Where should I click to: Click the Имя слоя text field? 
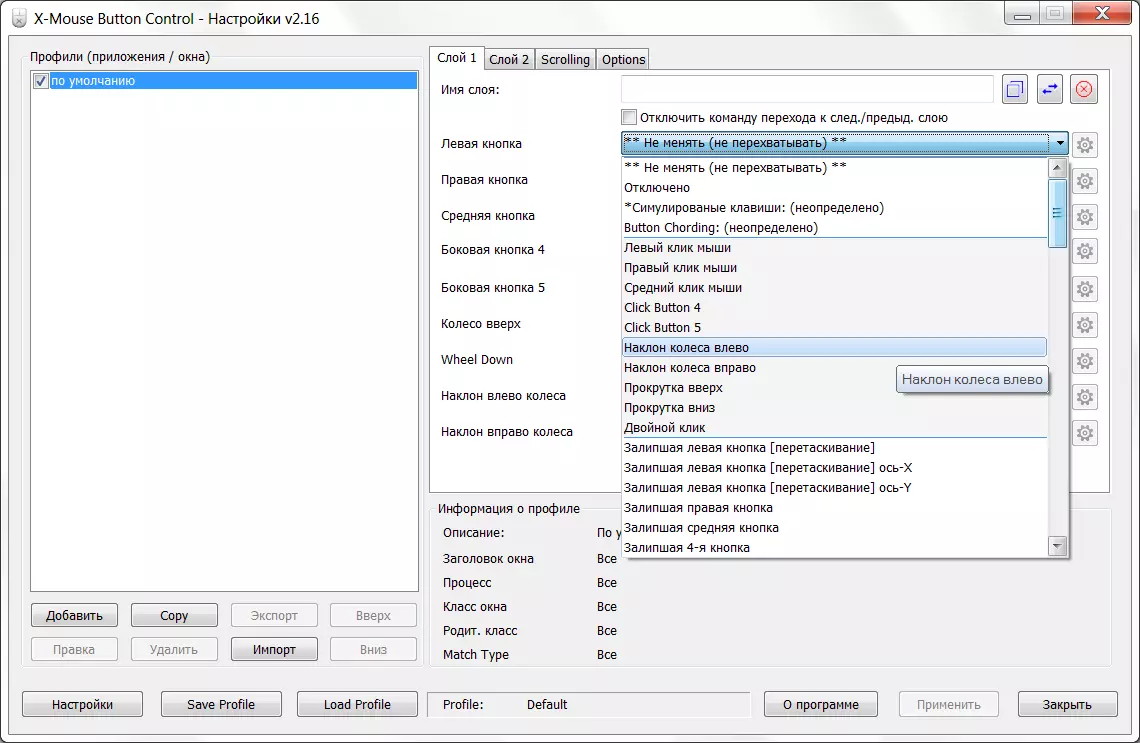click(x=806, y=90)
